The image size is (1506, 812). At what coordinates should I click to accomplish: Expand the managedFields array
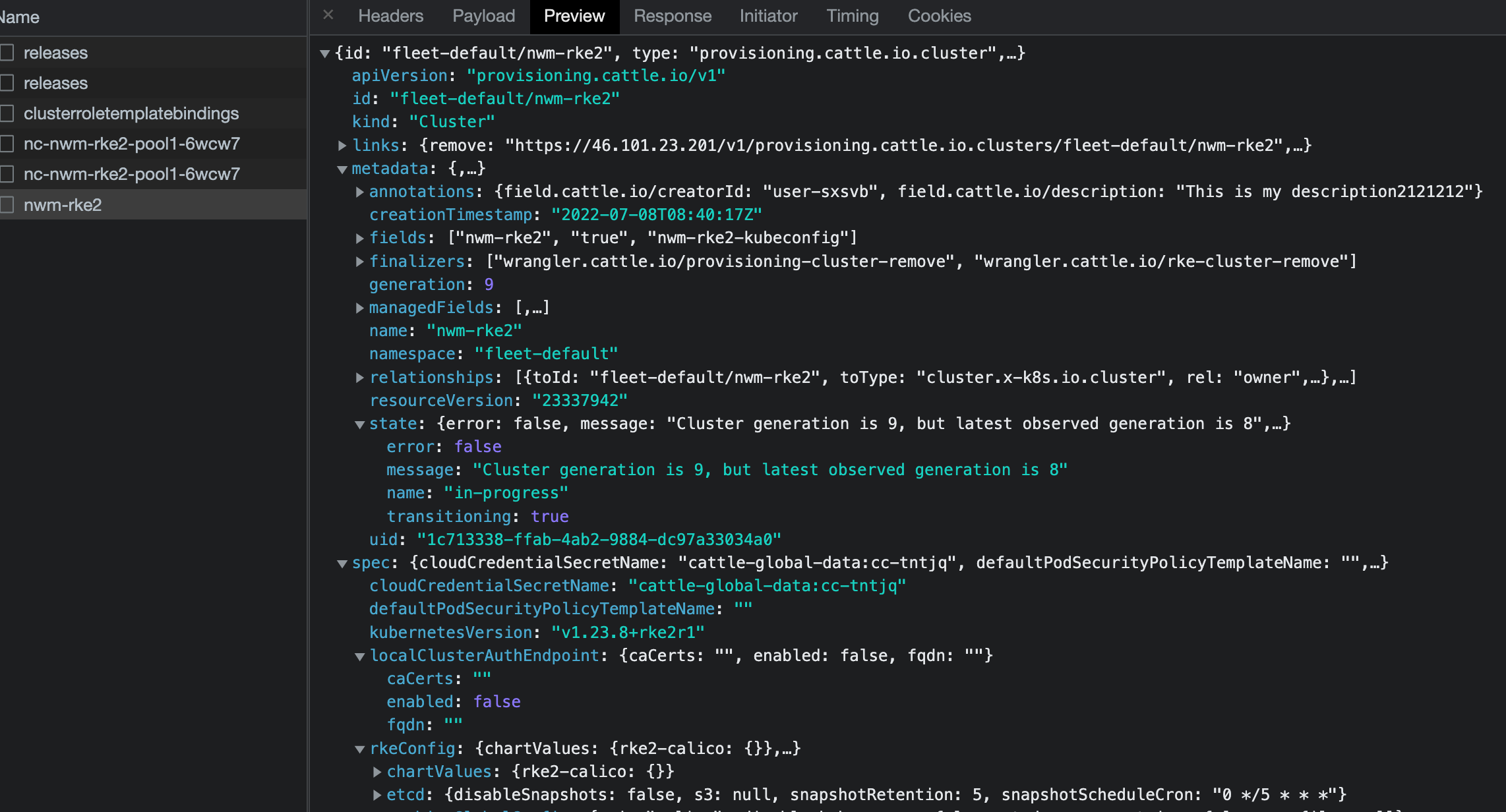(x=359, y=307)
